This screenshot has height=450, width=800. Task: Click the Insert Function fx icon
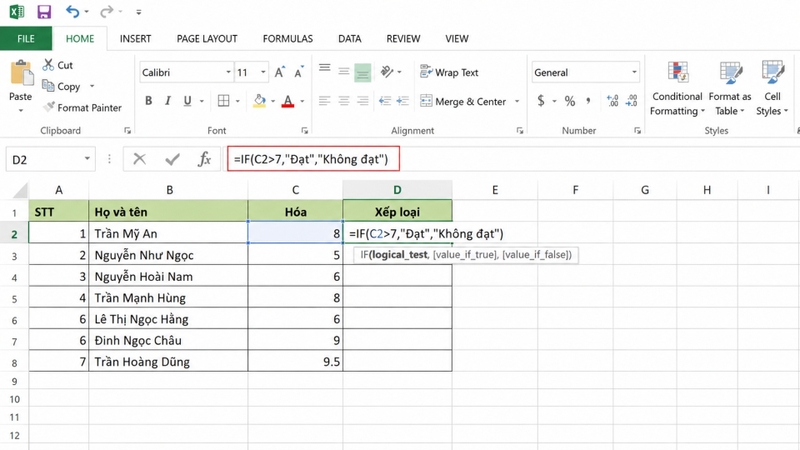204,159
